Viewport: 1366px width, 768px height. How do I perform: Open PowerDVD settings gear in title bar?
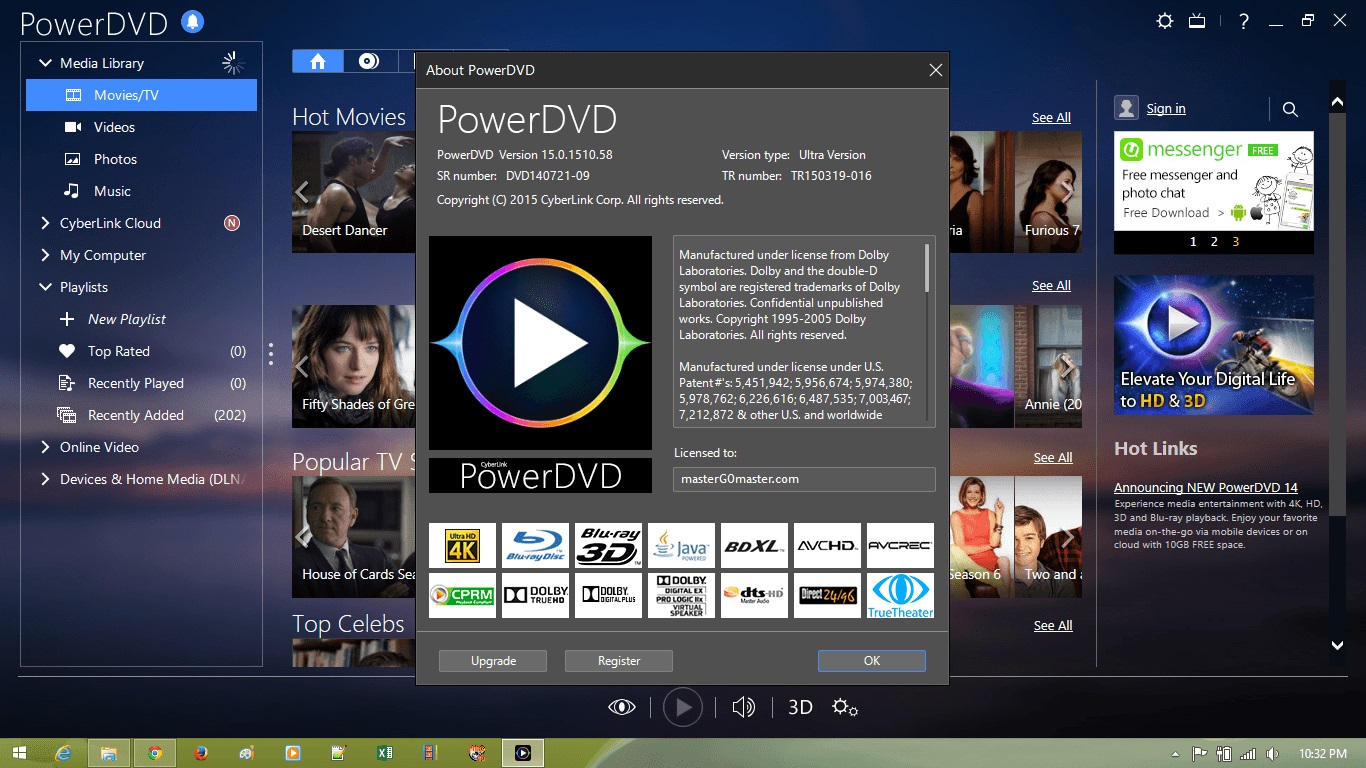pos(1165,21)
